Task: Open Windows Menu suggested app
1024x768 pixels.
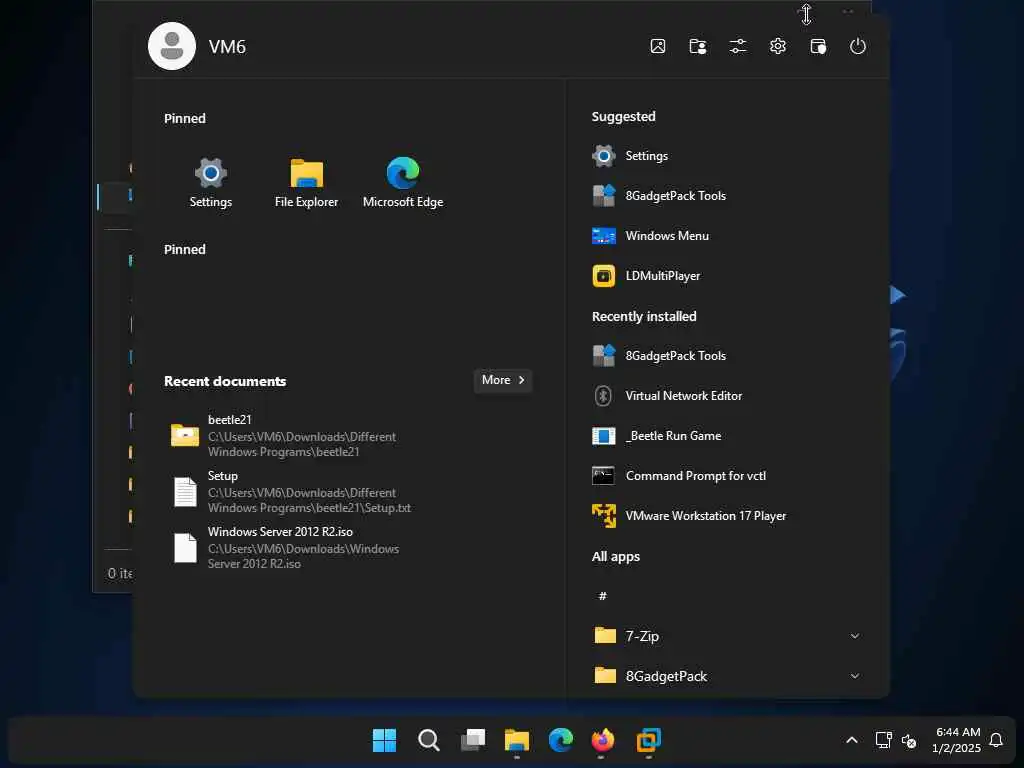Action: pos(728,236)
